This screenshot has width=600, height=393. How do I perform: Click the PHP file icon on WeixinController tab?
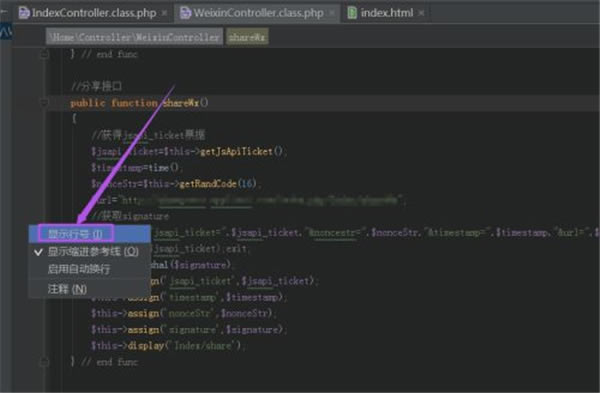click(186, 13)
